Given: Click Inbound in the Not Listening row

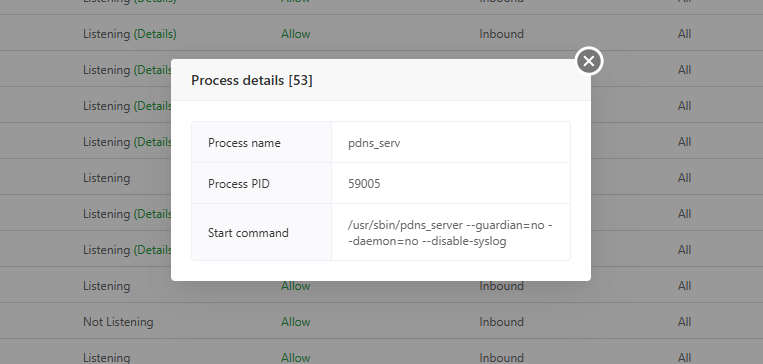Looking at the screenshot, I should pos(501,322).
